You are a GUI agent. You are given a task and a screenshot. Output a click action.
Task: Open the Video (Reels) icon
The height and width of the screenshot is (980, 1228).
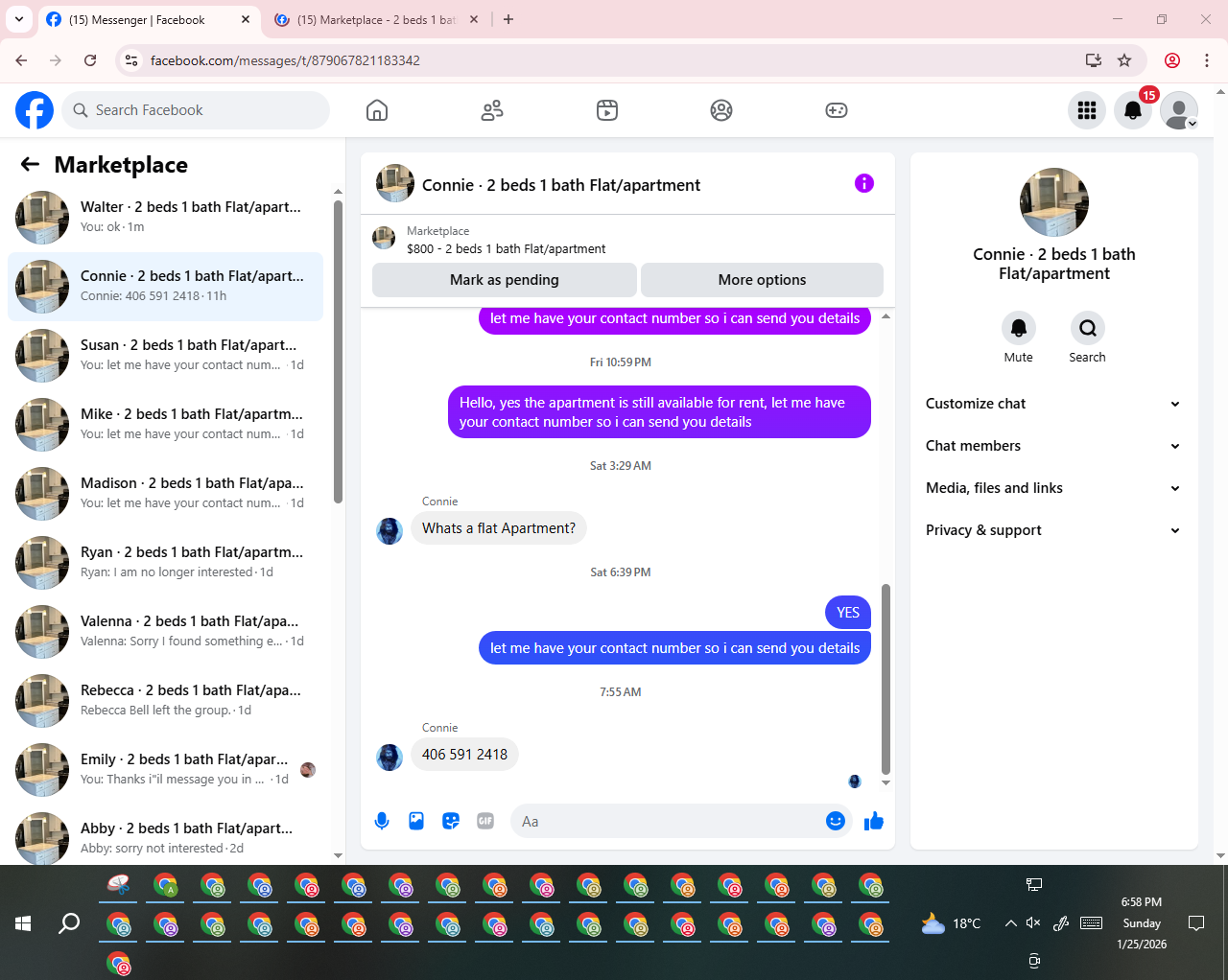point(607,110)
